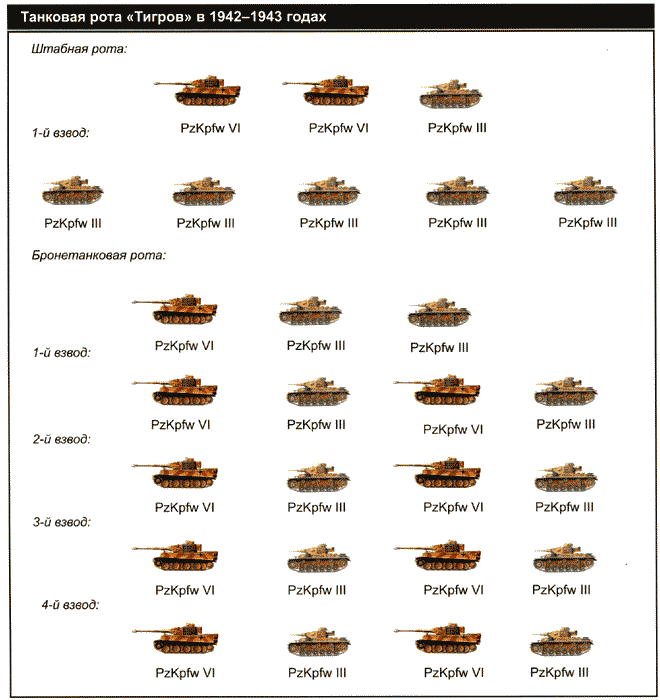Click the «Штабная рота:» heading
The image size is (660, 700).
(80, 49)
